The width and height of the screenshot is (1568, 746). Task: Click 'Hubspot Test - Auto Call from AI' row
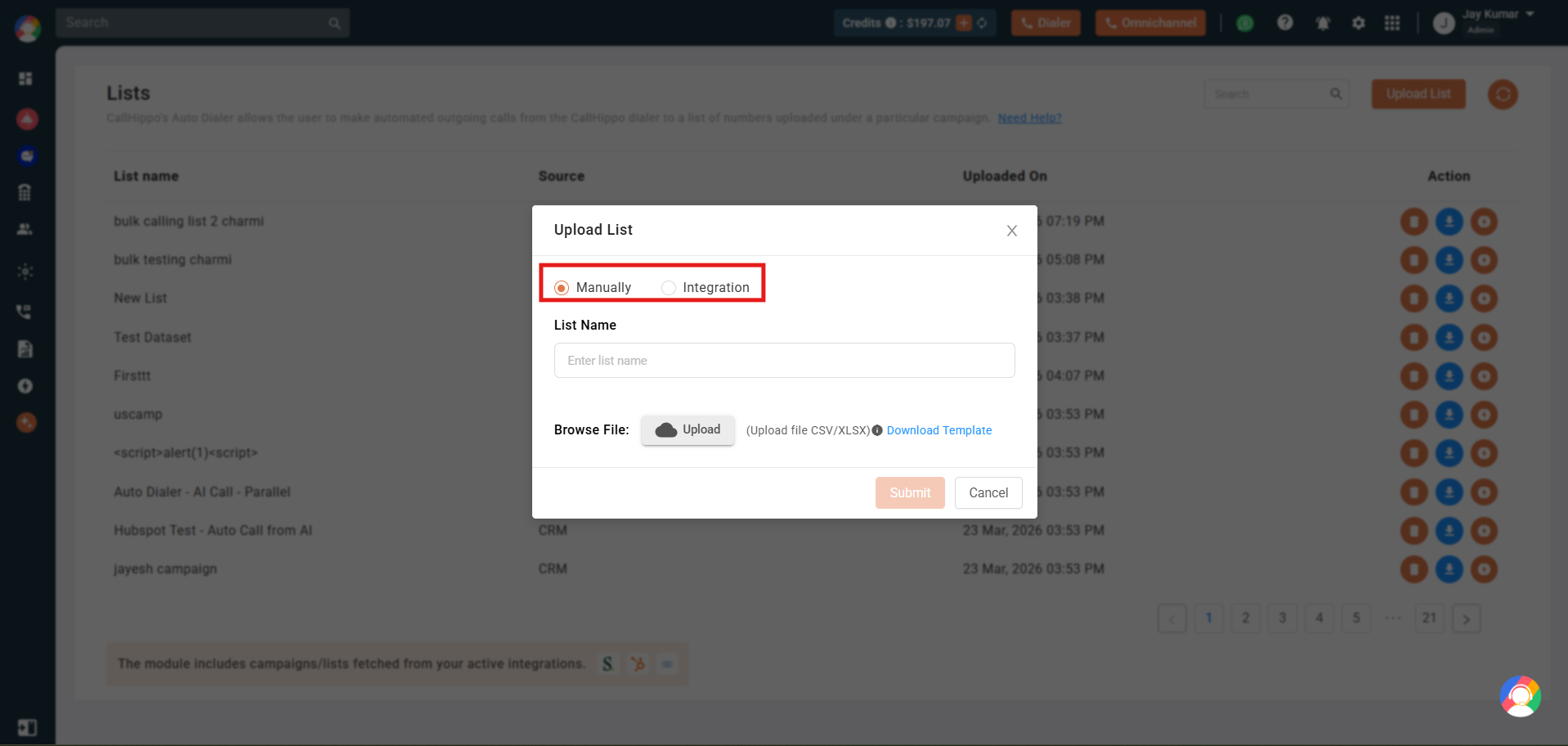click(x=213, y=530)
